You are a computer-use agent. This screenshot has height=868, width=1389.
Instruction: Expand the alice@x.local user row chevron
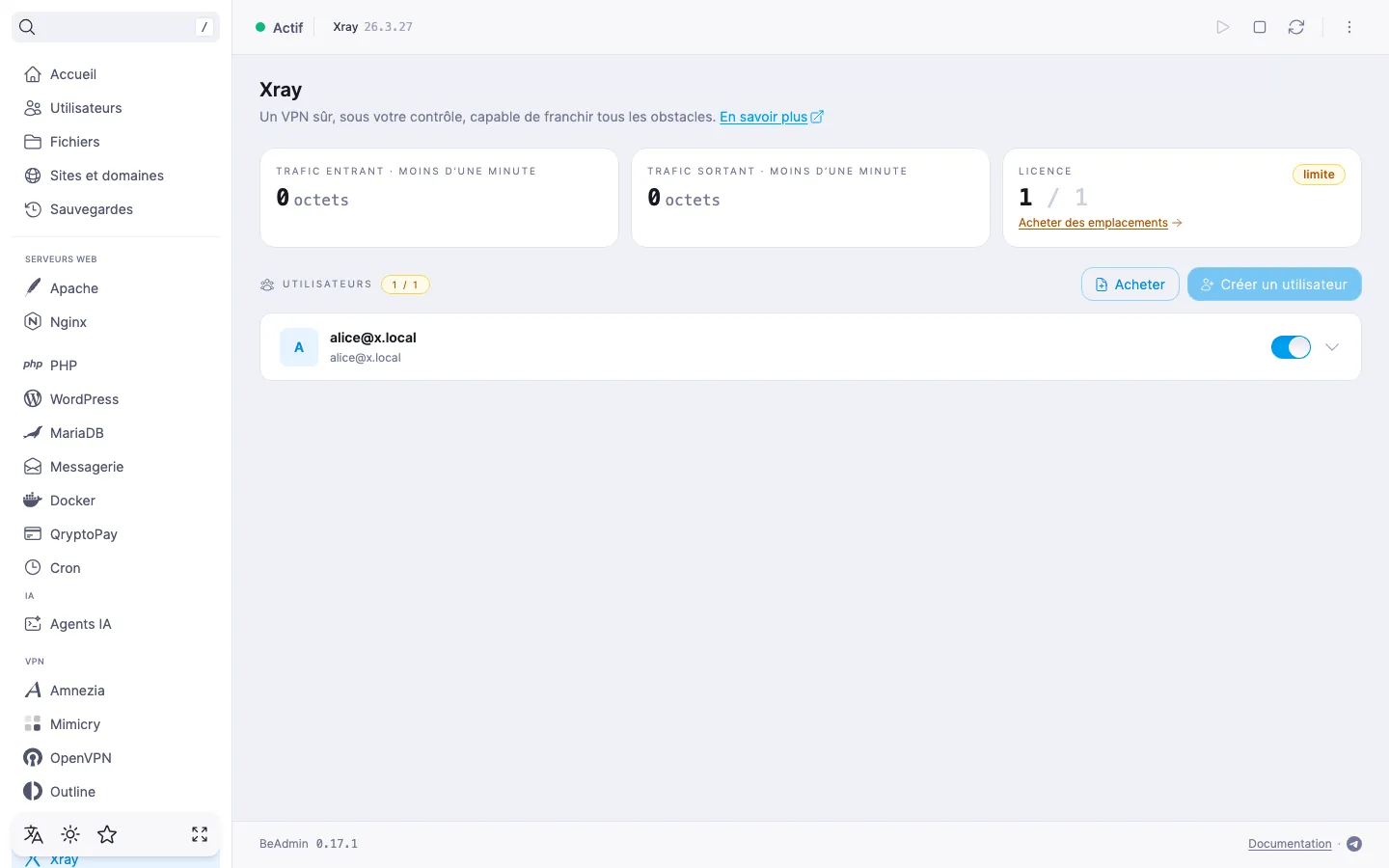(1332, 347)
